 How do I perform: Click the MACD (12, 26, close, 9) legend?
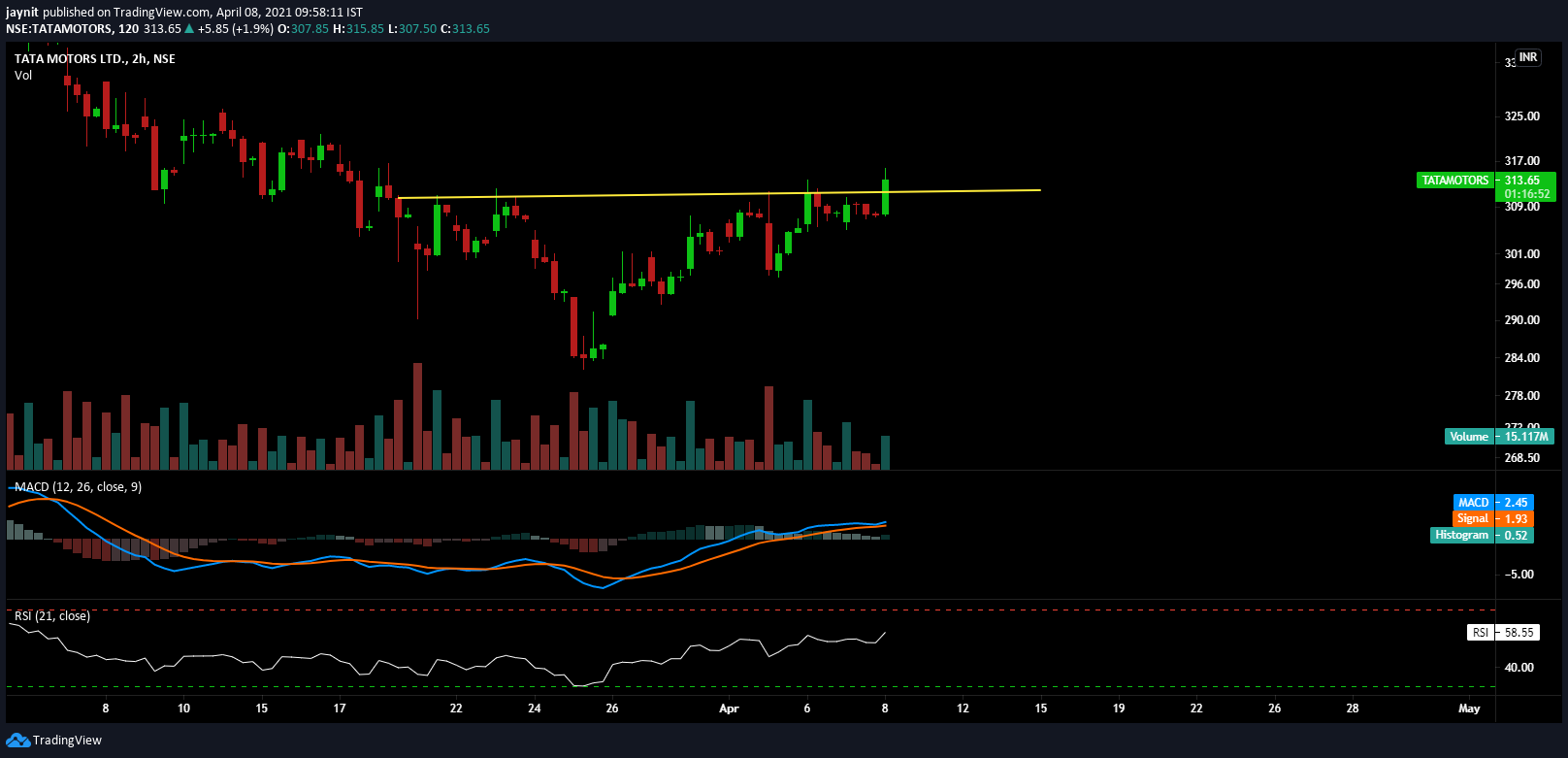pos(78,487)
